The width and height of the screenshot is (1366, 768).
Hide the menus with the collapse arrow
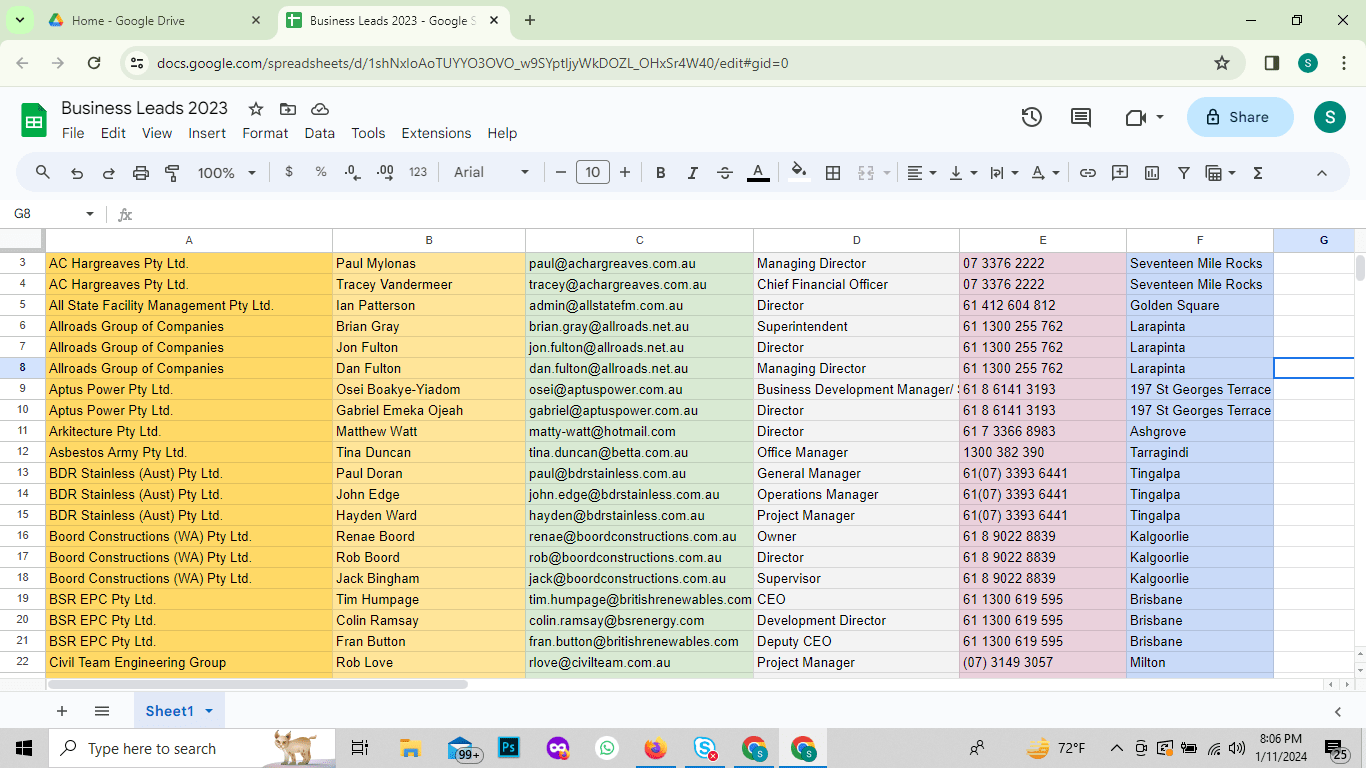click(1322, 173)
